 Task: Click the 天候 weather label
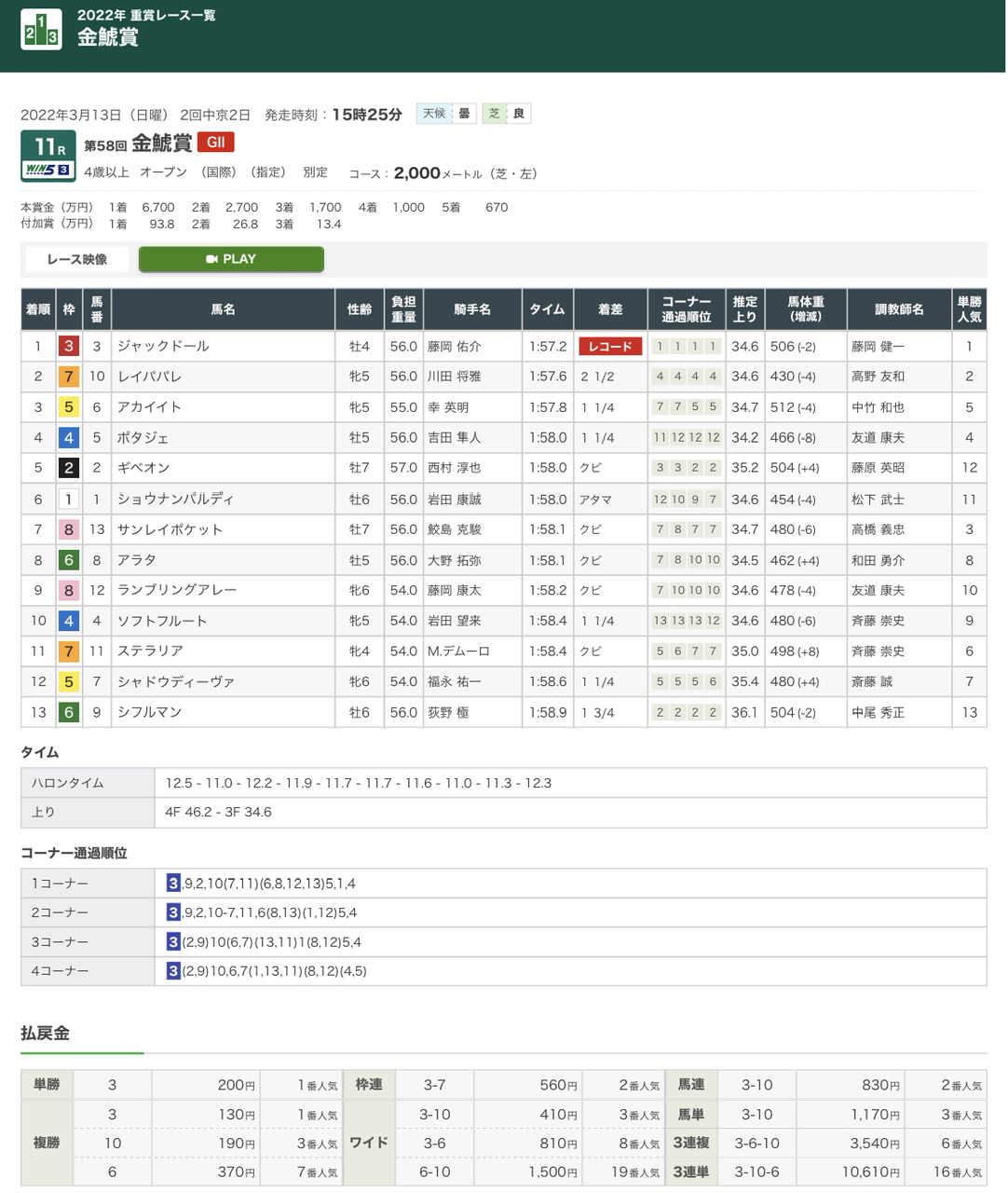point(434,114)
